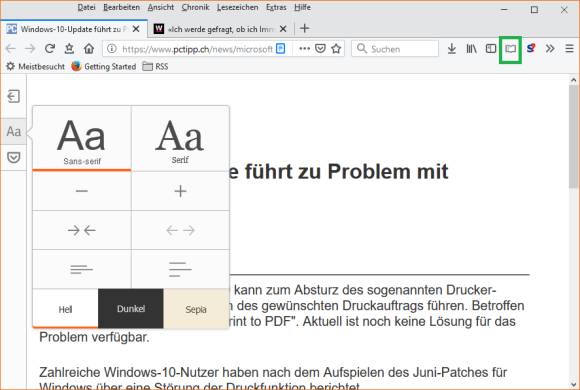This screenshot has height=390, width=580.
Task: Reload the current page
Action: pos(50,48)
